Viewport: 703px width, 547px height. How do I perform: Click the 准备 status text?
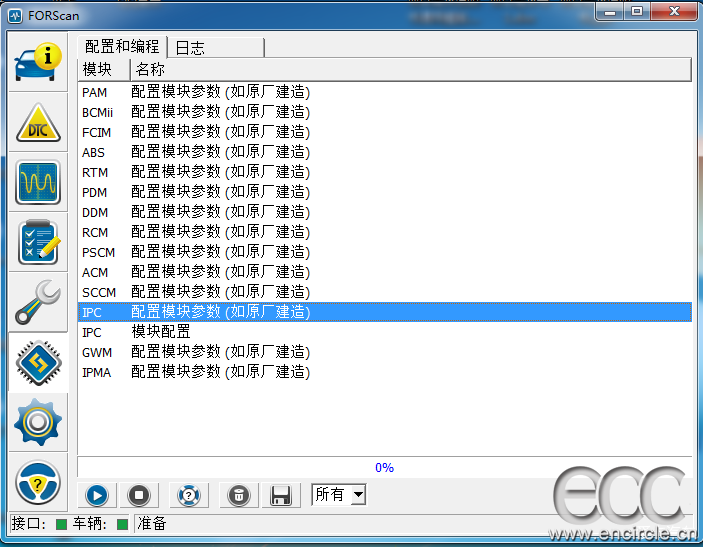[152, 523]
